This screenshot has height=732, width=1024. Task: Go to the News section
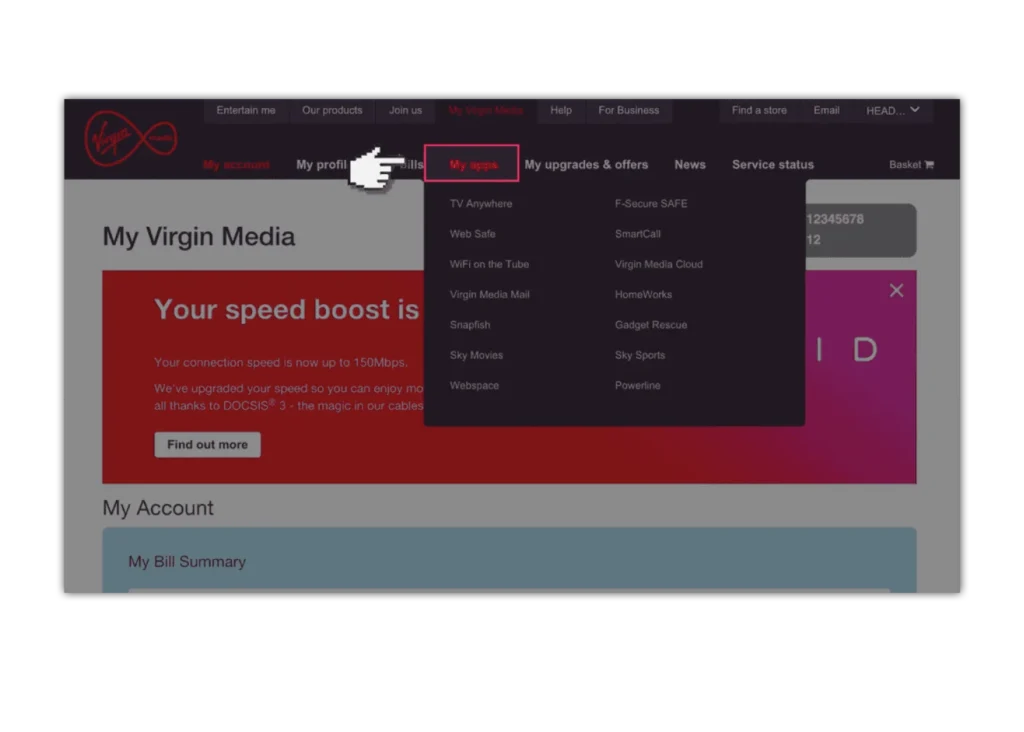[x=690, y=165]
